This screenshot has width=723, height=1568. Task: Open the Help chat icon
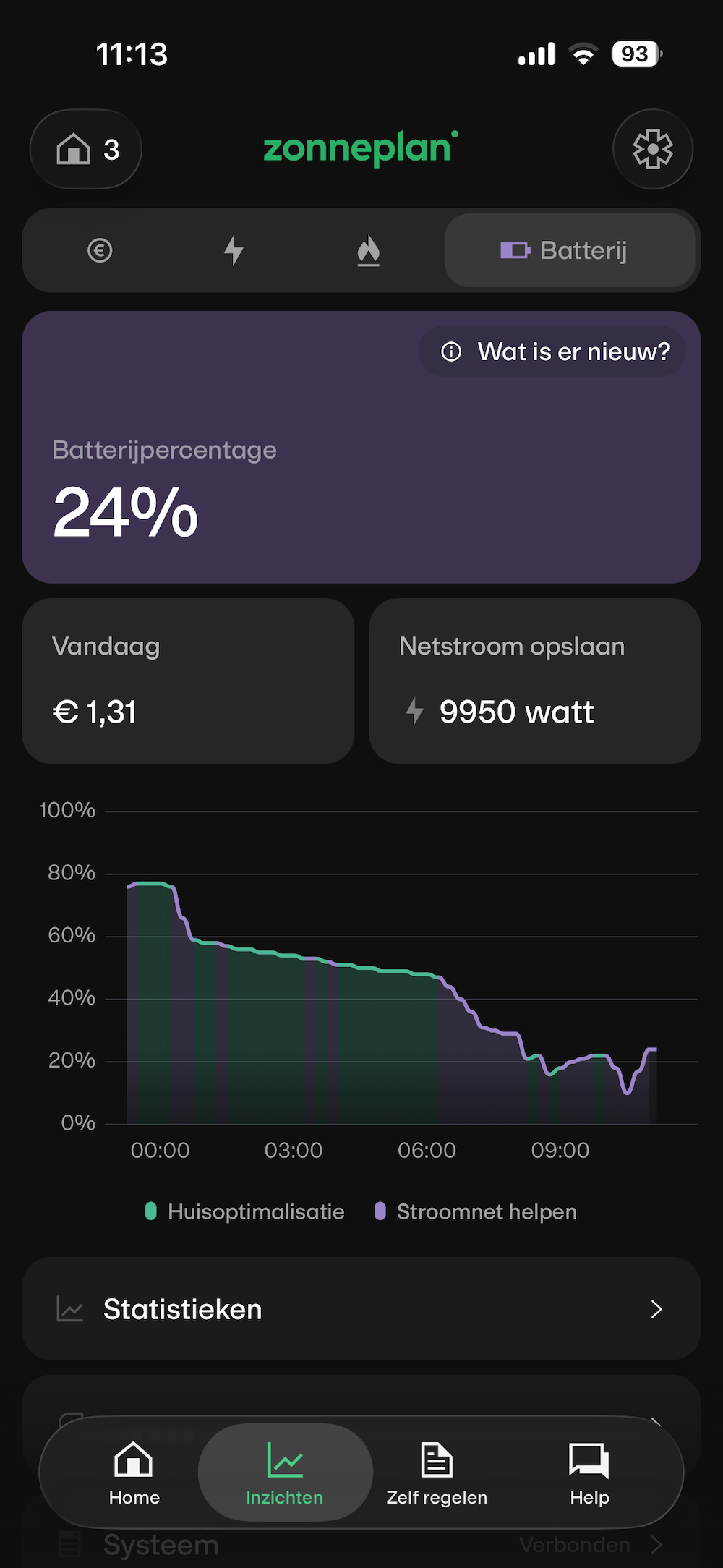coord(589,1460)
